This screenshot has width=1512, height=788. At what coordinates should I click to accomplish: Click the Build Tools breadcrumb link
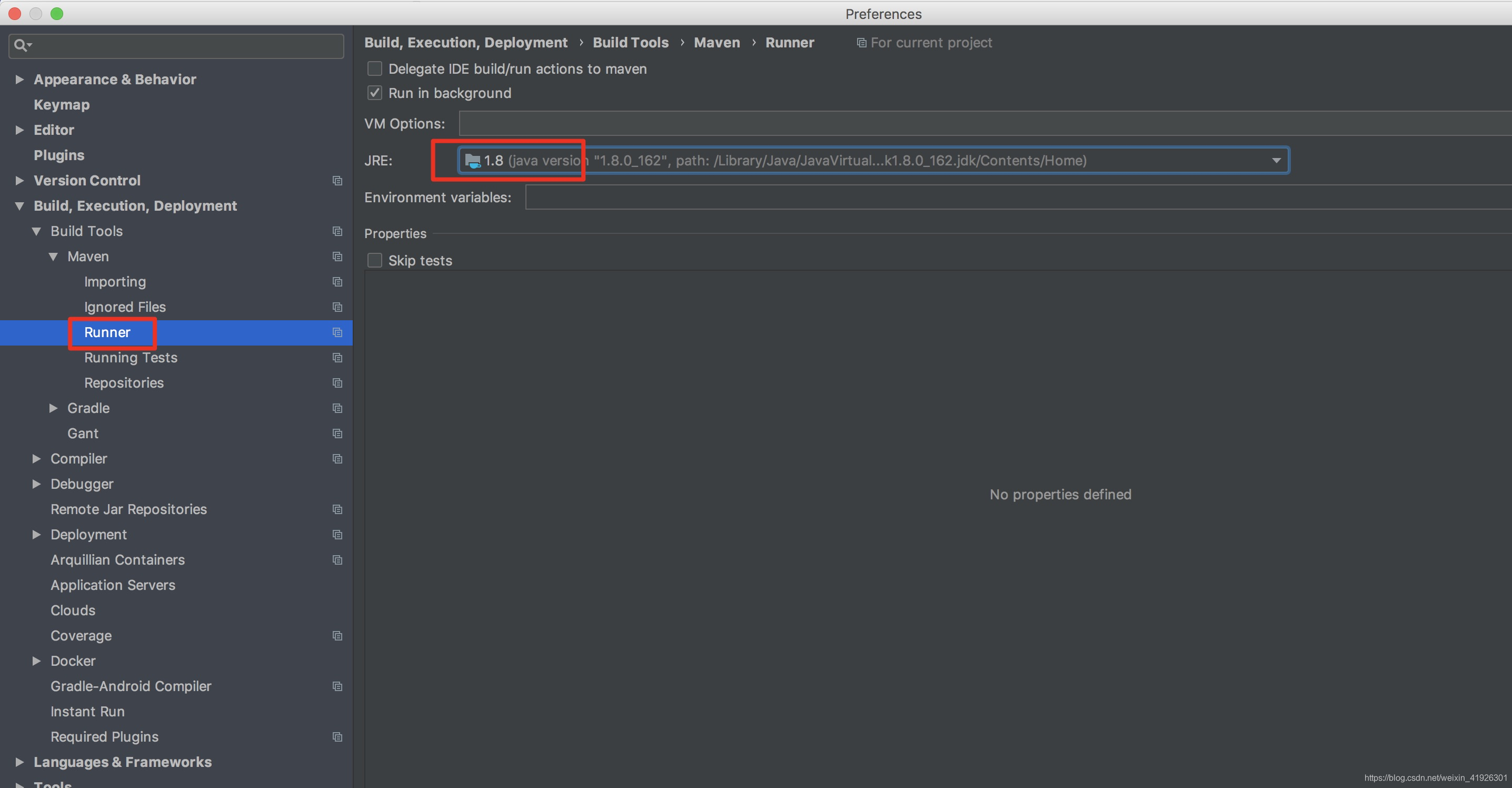coord(630,42)
